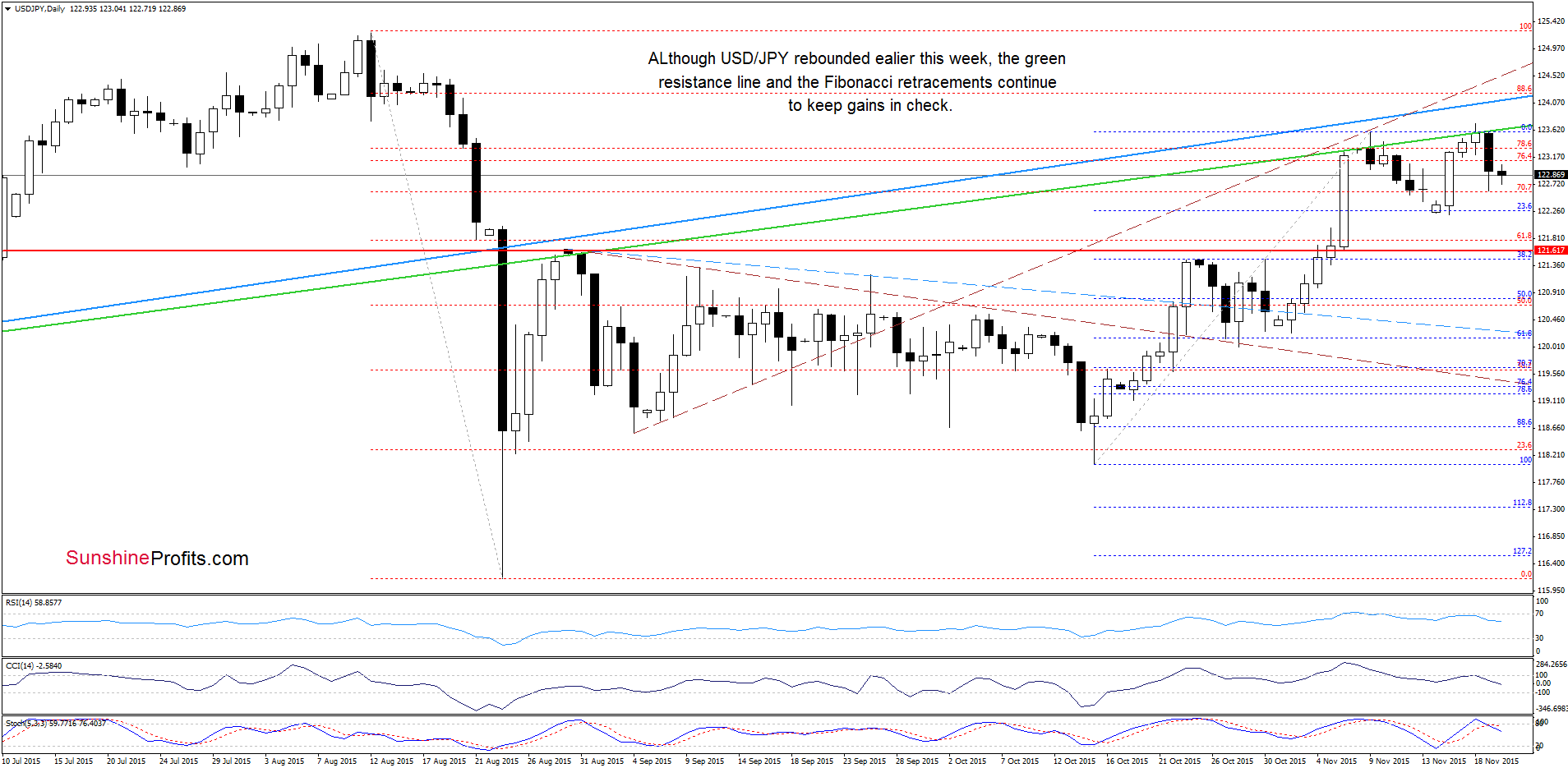Click the CCI(14) -2.5840 indicator label
The height and width of the screenshot is (768, 1568).
click(34, 666)
